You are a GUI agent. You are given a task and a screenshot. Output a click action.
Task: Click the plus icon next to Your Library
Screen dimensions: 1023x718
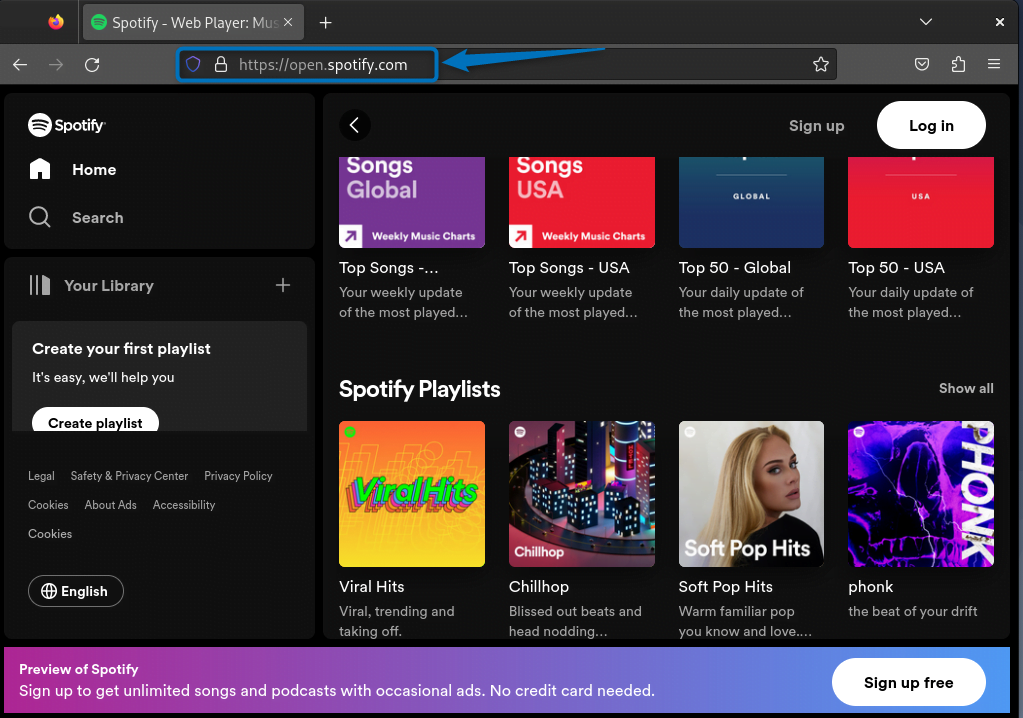tap(283, 285)
